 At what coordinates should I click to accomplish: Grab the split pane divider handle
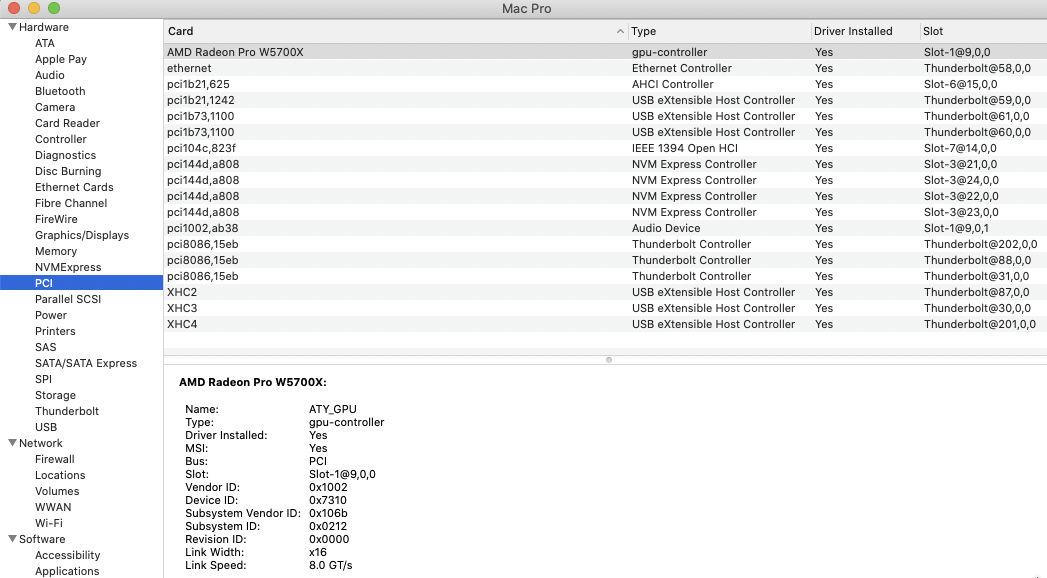pos(608,360)
